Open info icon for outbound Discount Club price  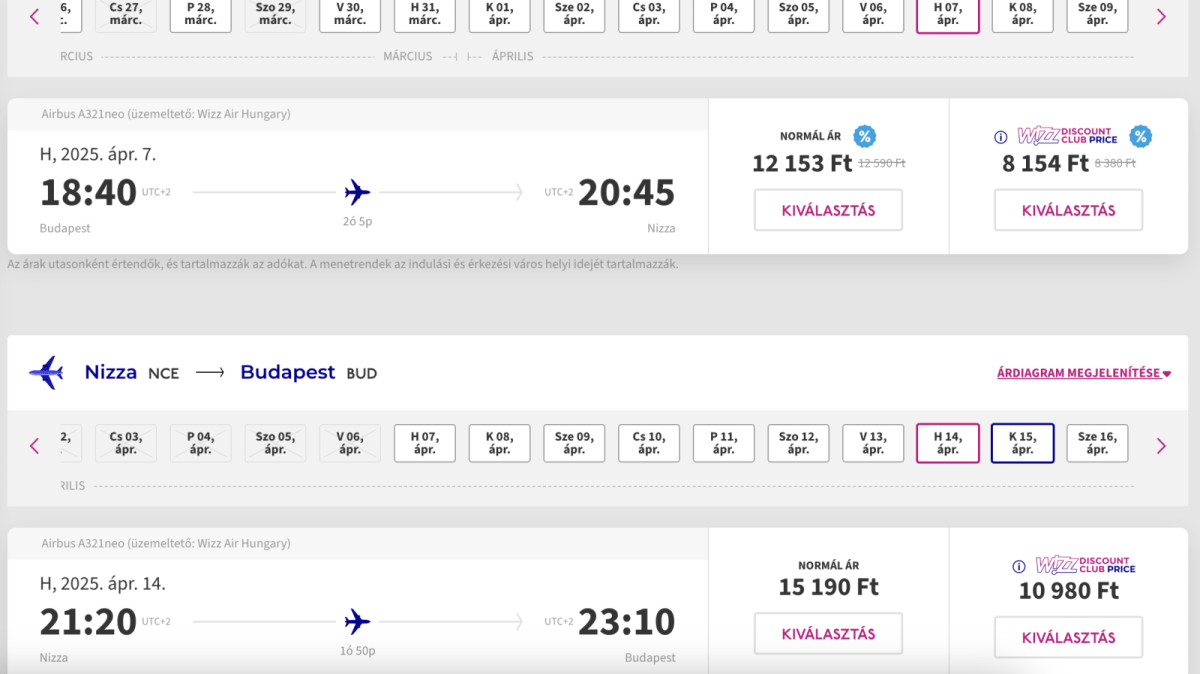click(x=1000, y=137)
